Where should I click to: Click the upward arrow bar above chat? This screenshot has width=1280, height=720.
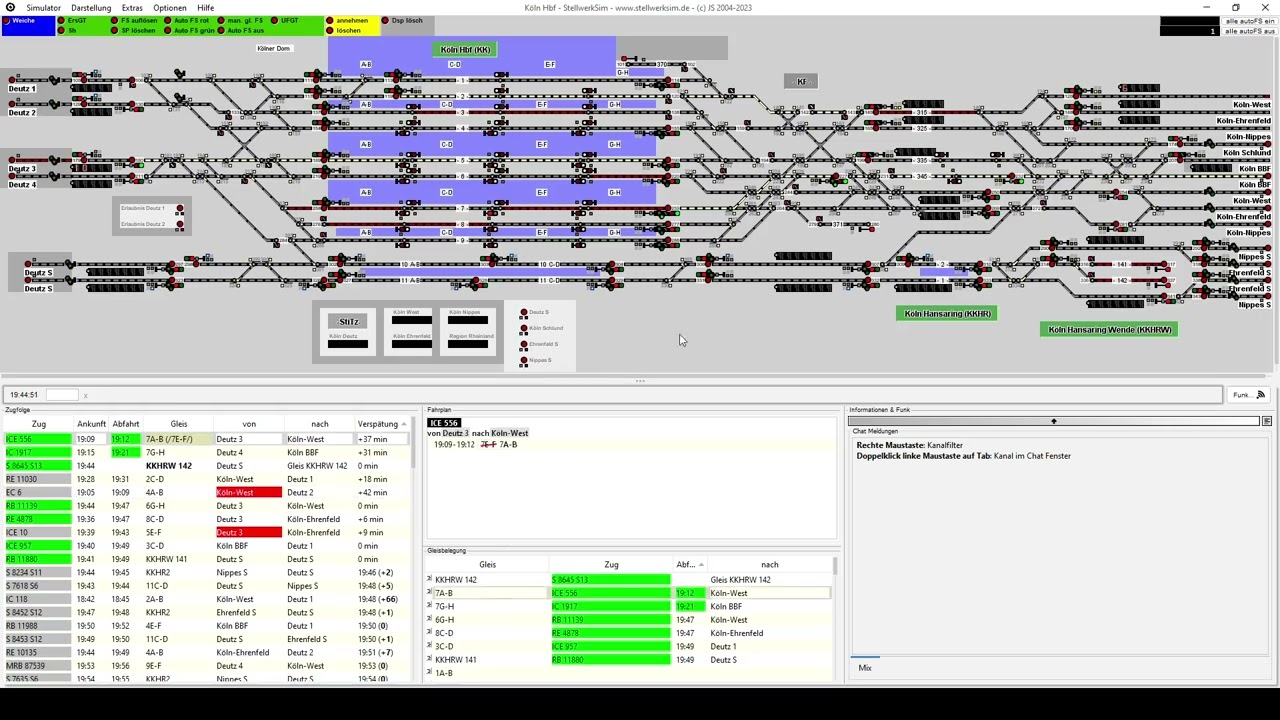(1053, 421)
